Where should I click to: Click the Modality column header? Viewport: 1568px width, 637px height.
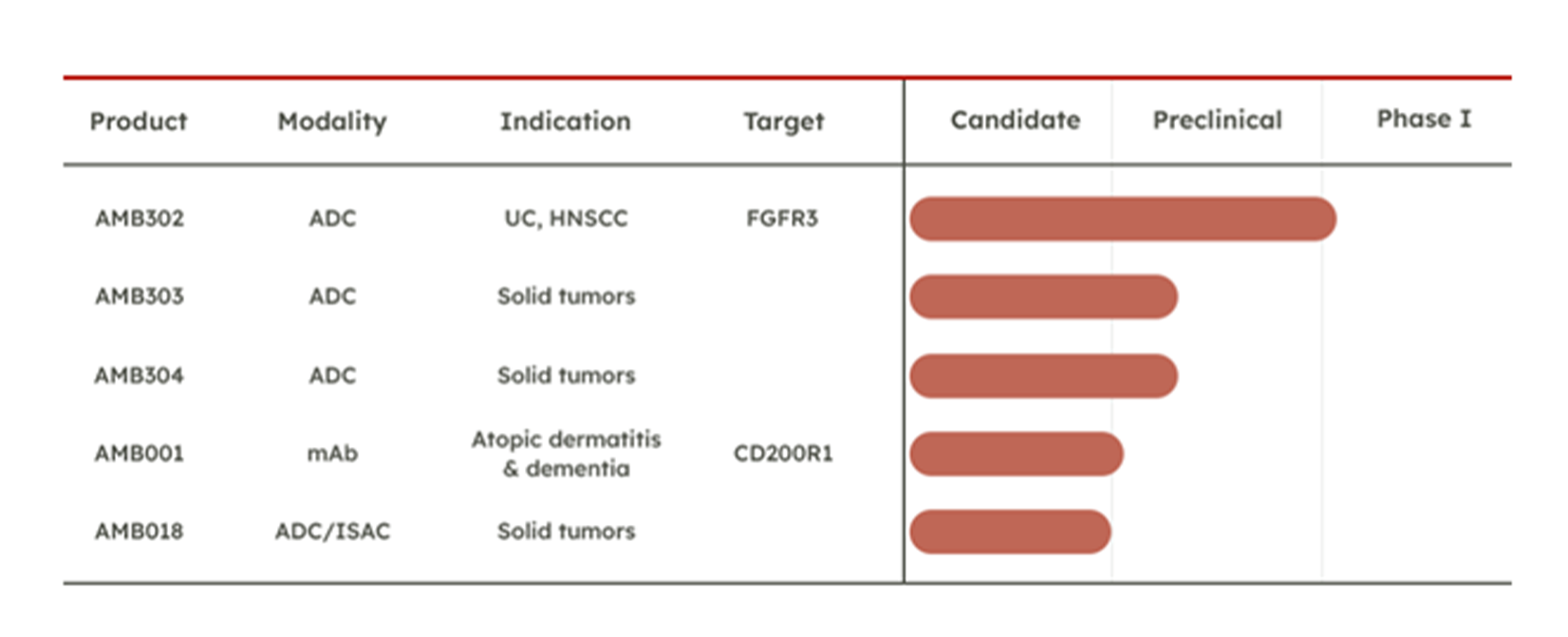click(x=332, y=122)
